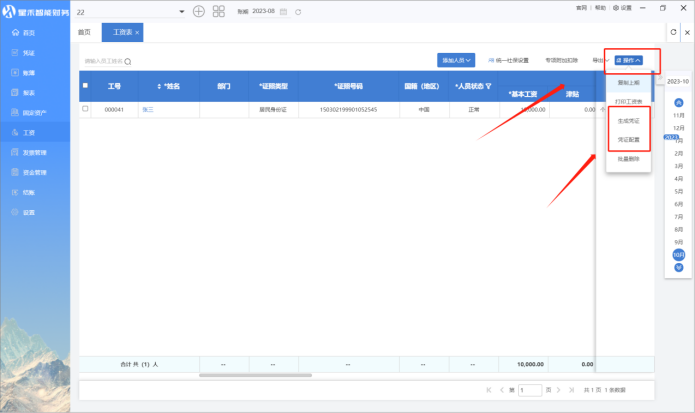The width and height of the screenshot is (695, 413).
Task: Expand the account set dropdown showing 22
Action: [181, 11]
